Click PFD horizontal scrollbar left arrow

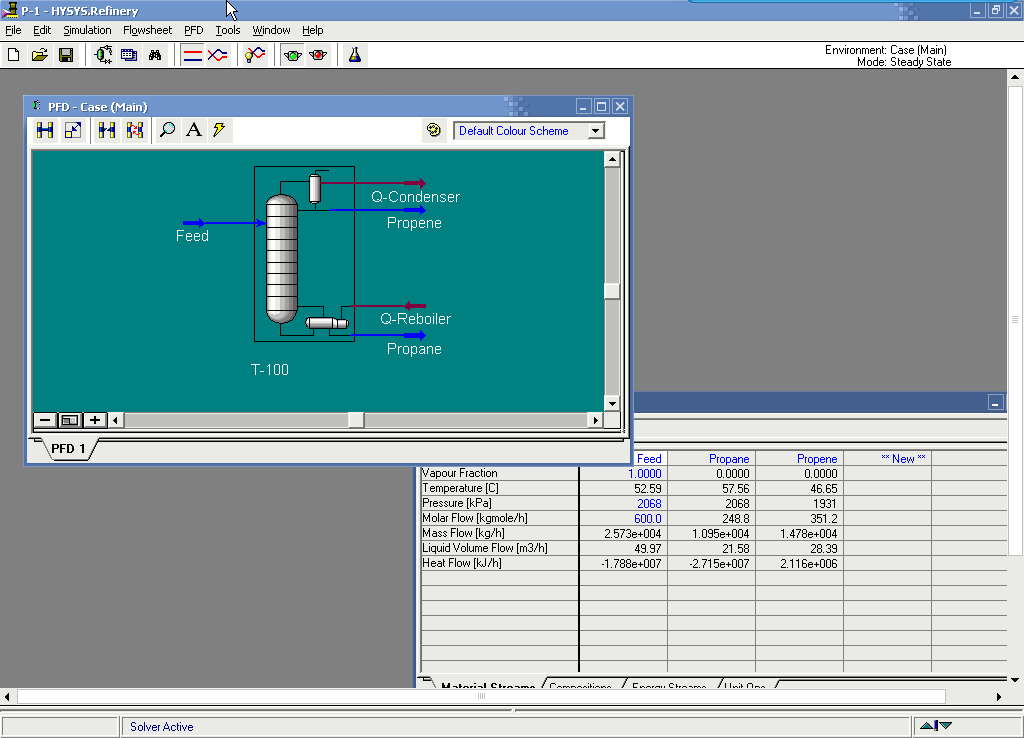tap(116, 420)
